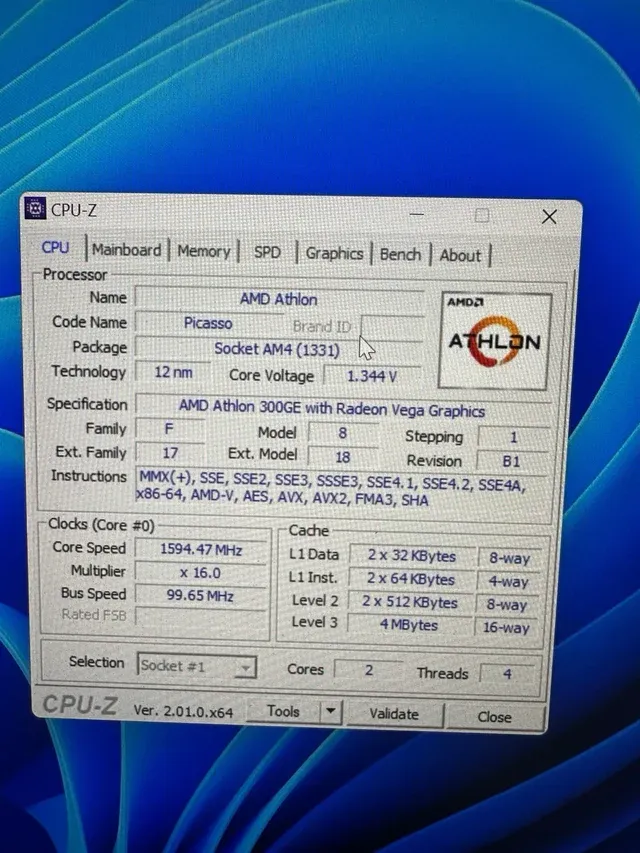Click the L1 Inst. '4-way' associativity

[x=508, y=582]
